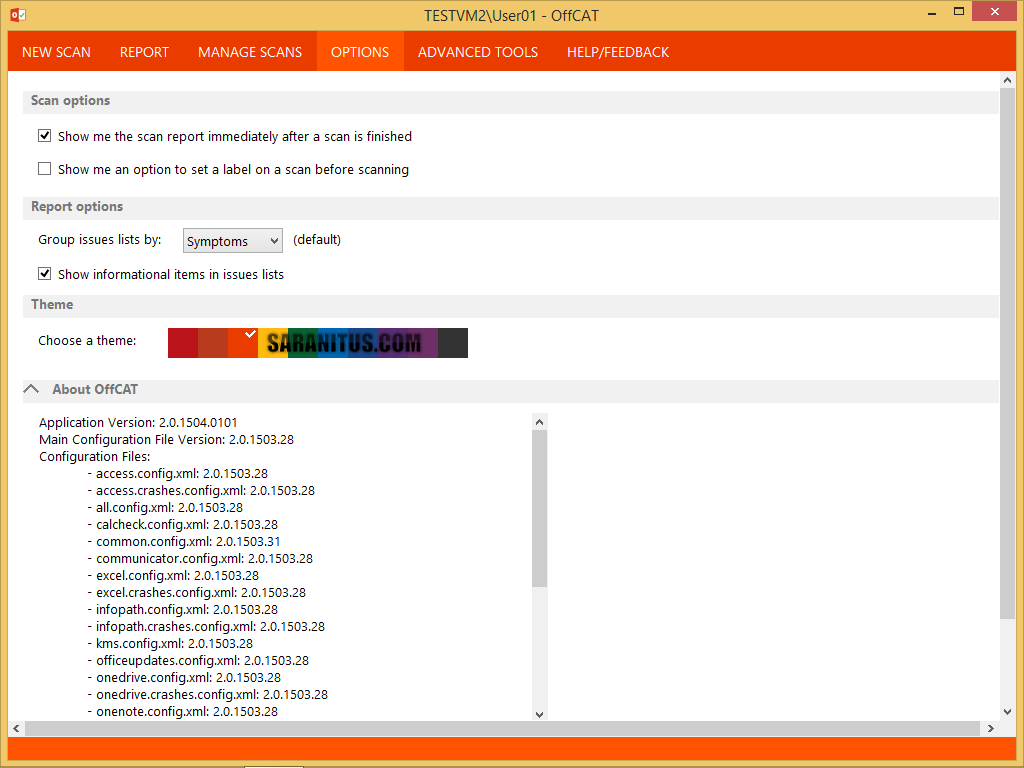Screen dimensions: 1024x768
Task: Click the infopath.crashes.config.xml entry
Action: tap(206, 626)
